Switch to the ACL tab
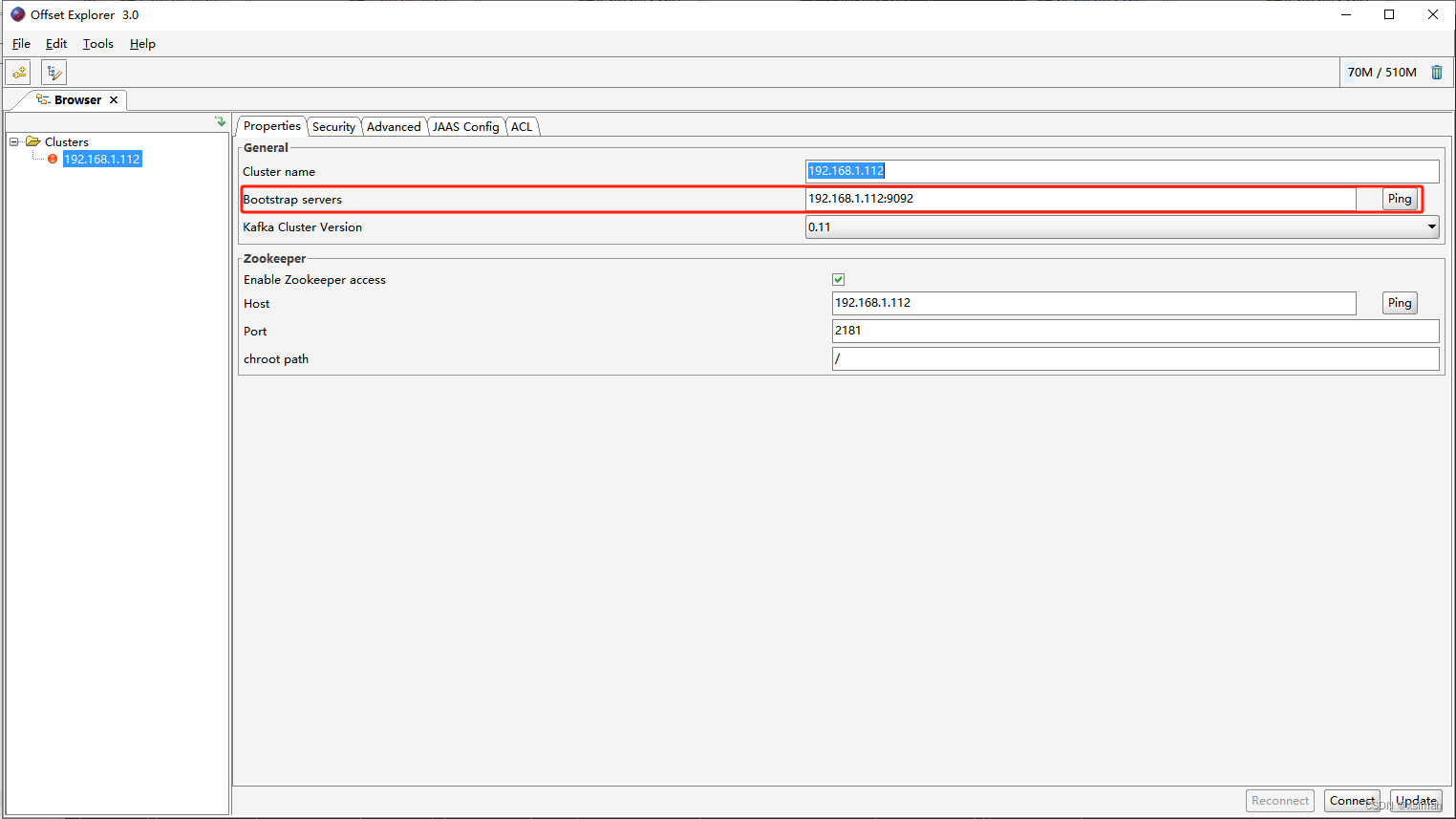 (522, 126)
